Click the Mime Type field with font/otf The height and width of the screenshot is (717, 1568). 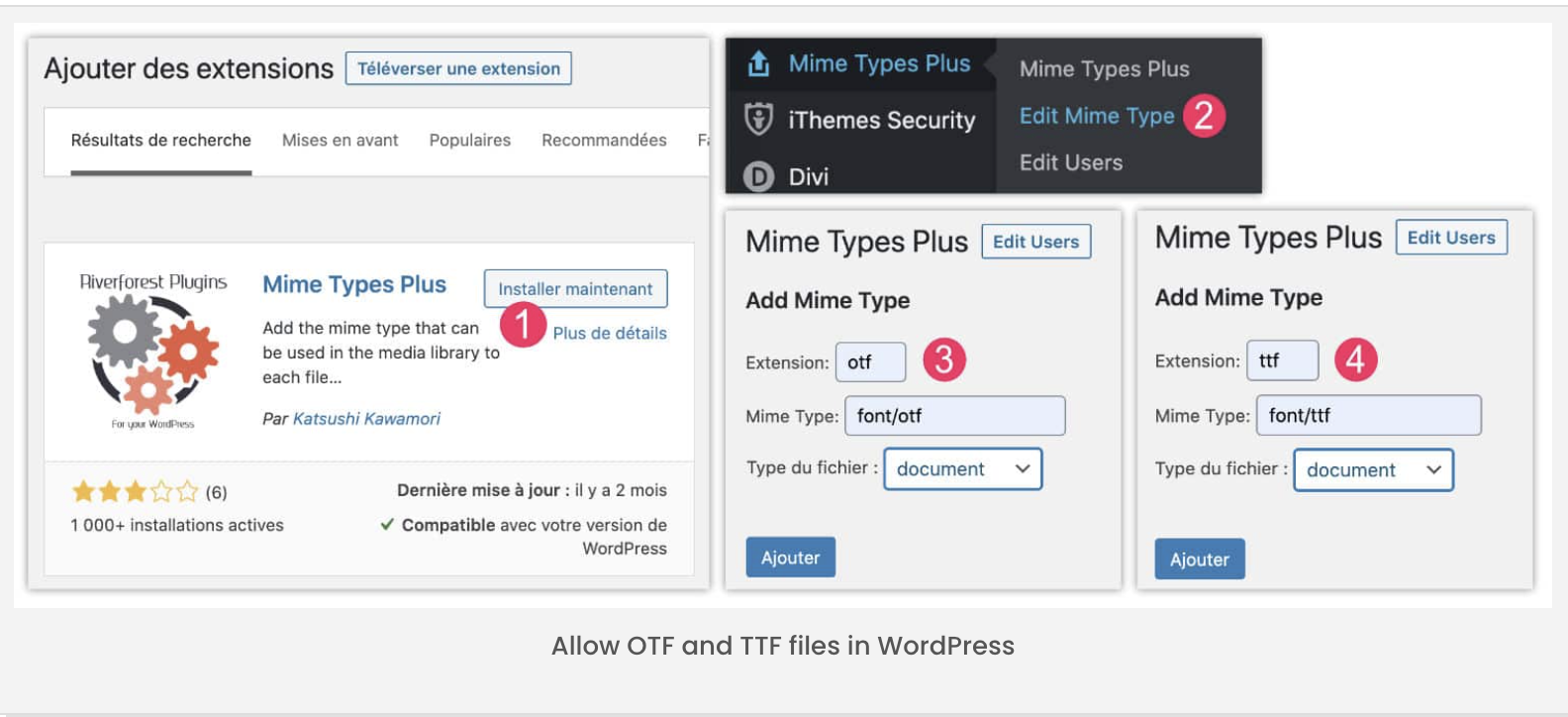(x=954, y=416)
